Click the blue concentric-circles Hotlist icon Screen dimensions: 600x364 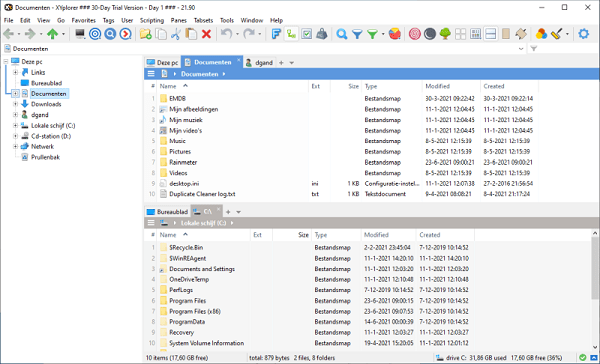(95, 34)
